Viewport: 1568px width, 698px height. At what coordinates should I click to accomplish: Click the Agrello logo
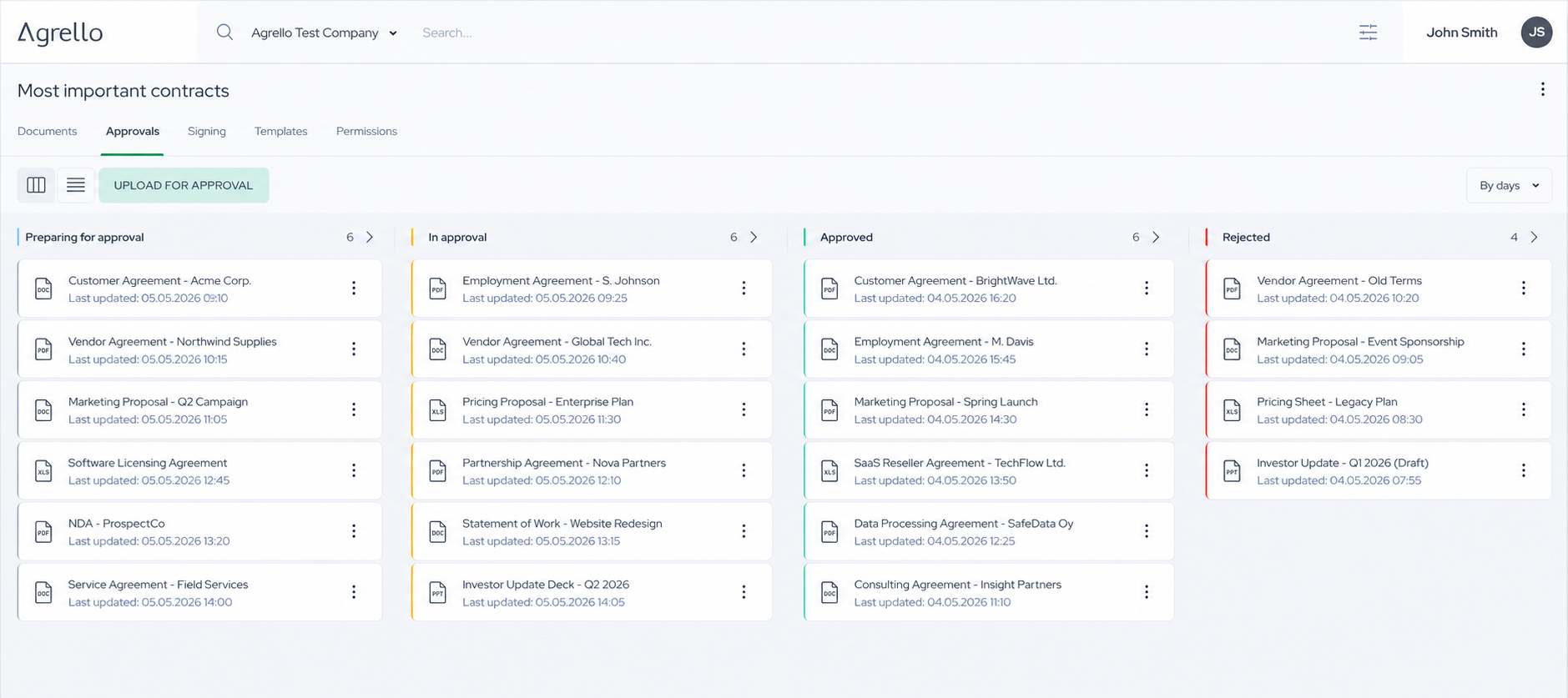coord(60,33)
